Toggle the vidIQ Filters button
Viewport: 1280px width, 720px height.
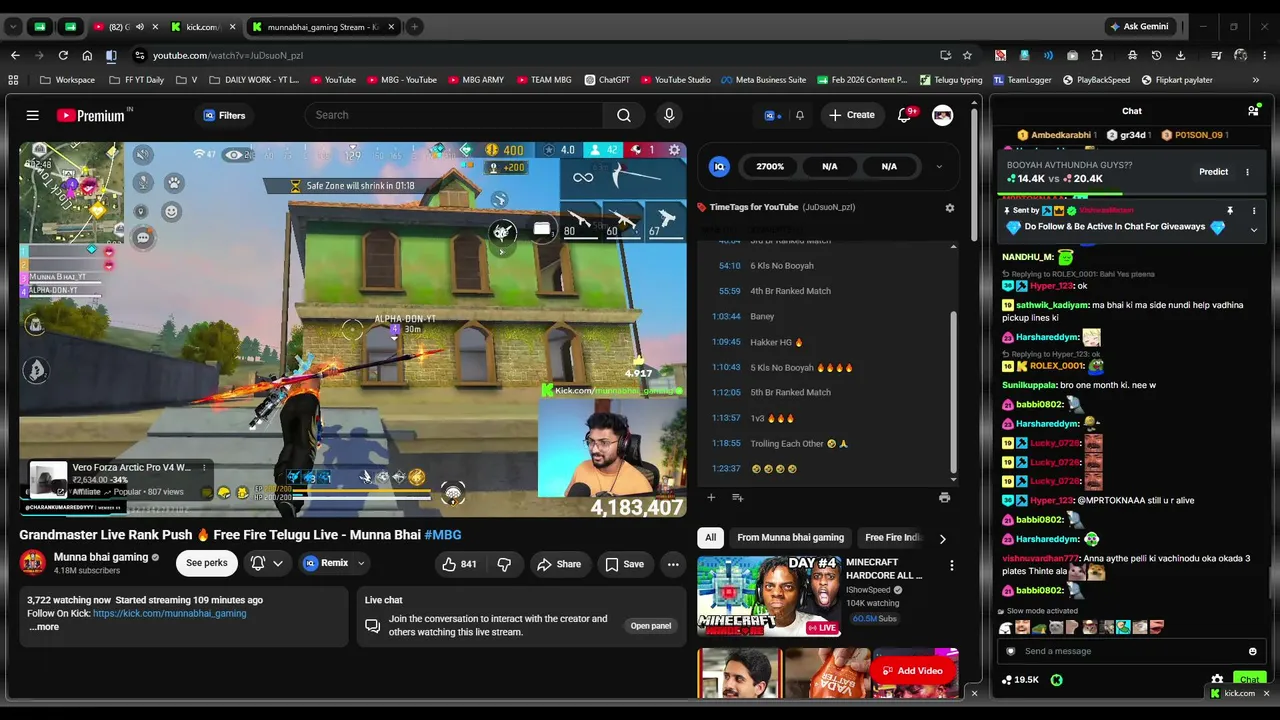tap(224, 116)
